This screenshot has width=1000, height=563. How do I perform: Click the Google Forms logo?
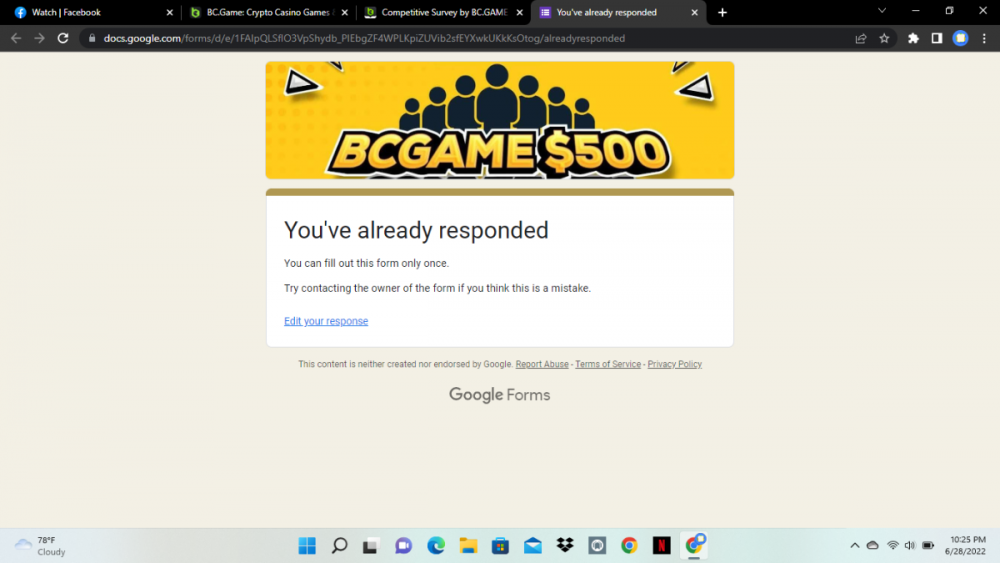(x=499, y=395)
